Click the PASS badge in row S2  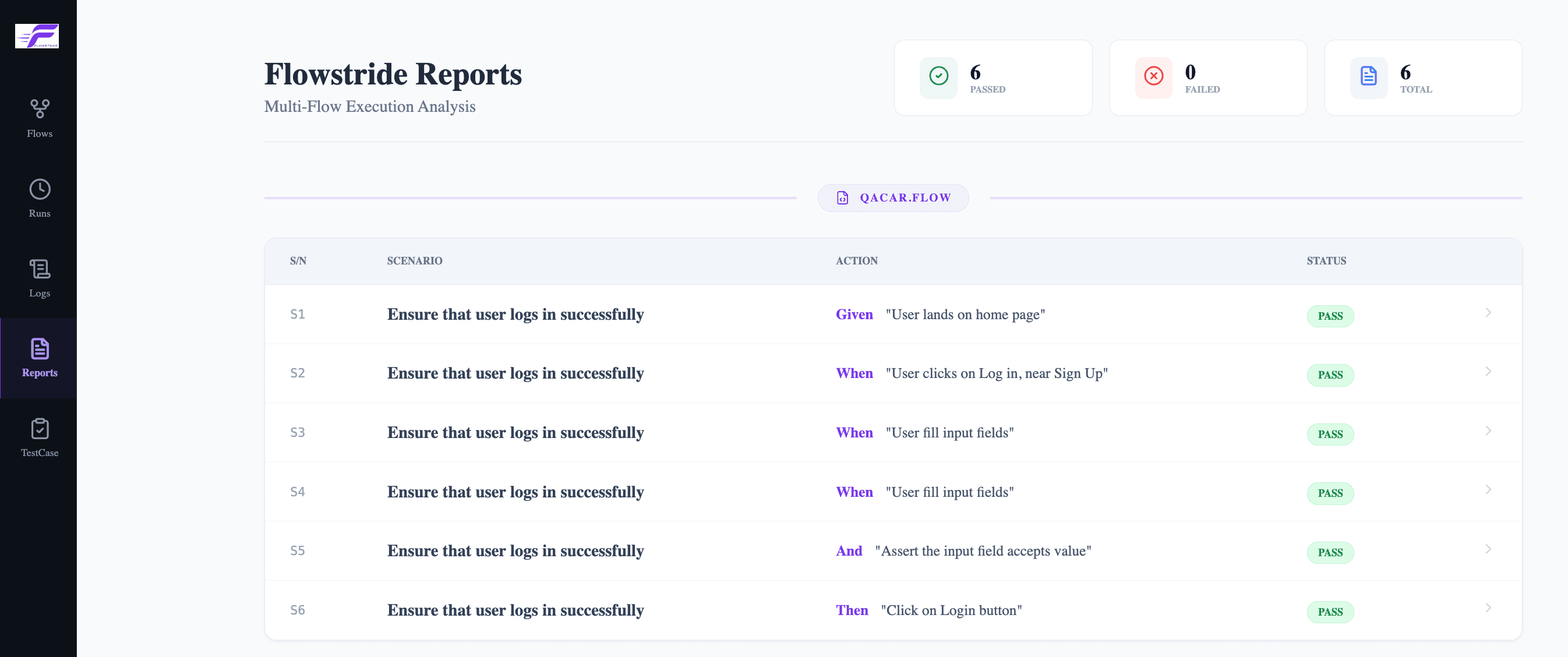[1330, 375]
